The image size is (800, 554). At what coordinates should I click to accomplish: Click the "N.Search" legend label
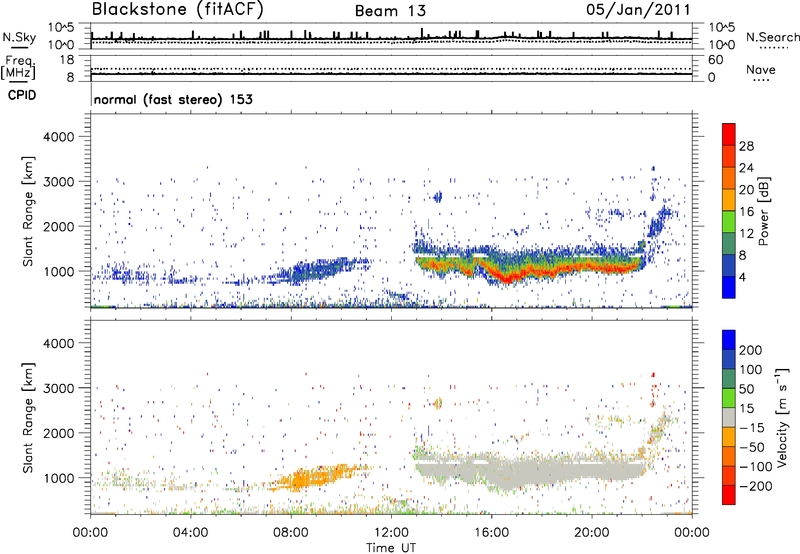(772, 37)
